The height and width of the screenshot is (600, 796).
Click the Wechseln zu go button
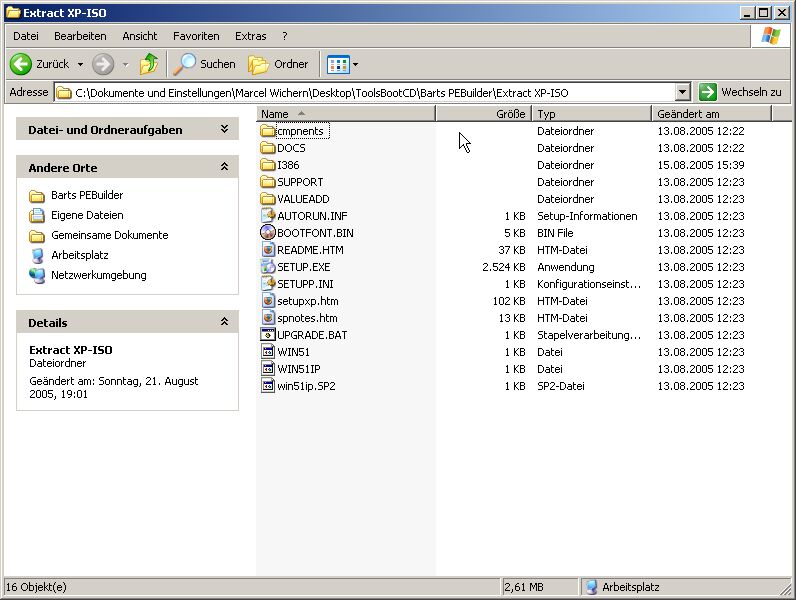coord(740,92)
